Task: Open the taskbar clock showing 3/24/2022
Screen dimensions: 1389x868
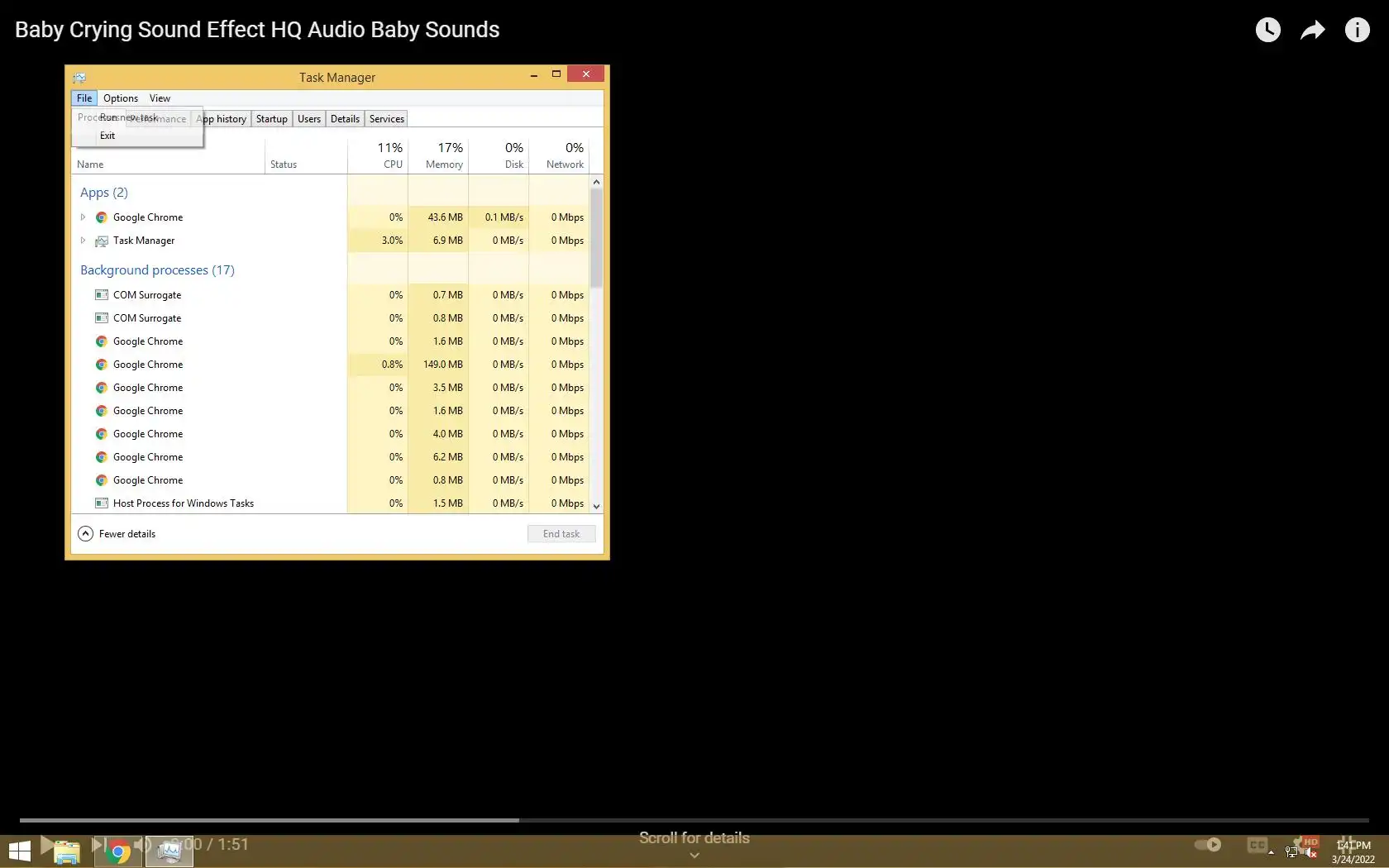Action: coord(1353,852)
